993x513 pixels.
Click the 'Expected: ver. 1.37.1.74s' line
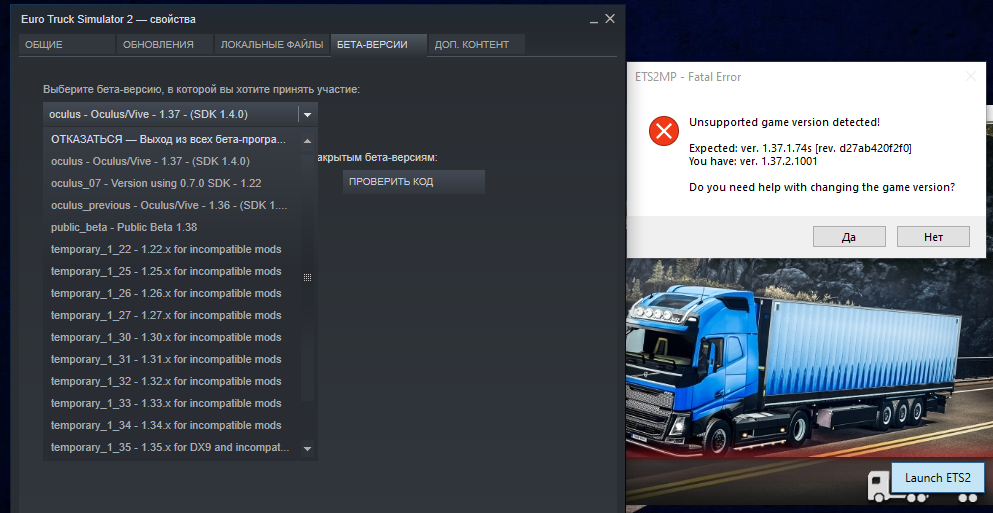(x=800, y=148)
